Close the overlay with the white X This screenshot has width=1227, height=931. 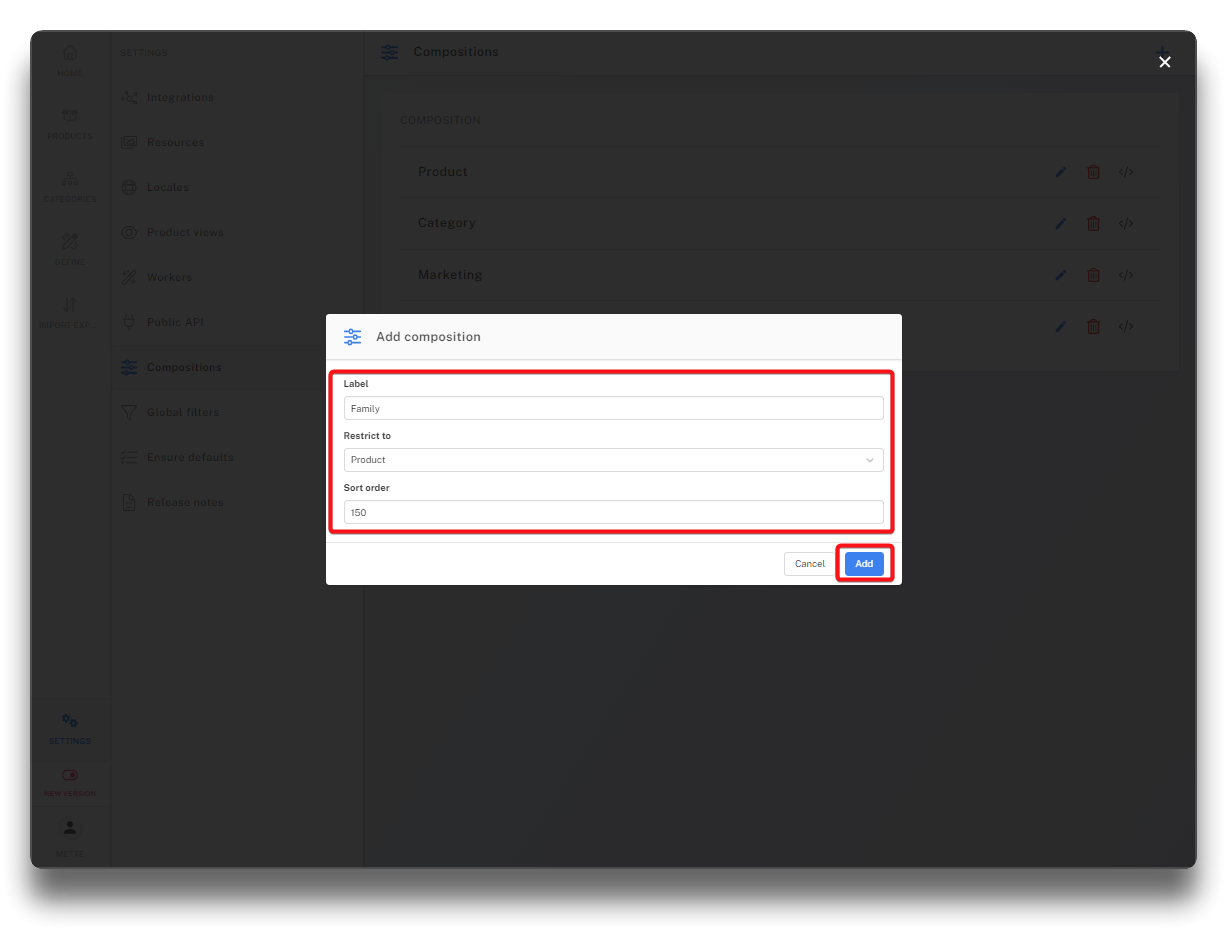(x=1164, y=62)
